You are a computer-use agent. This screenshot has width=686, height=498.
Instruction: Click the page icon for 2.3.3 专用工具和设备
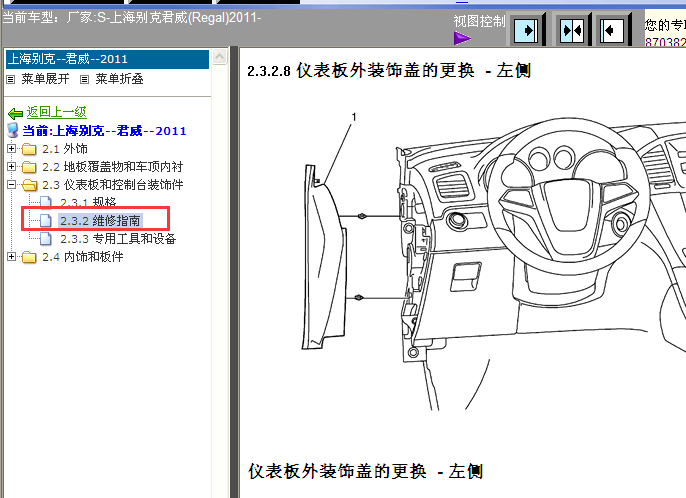[46, 238]
